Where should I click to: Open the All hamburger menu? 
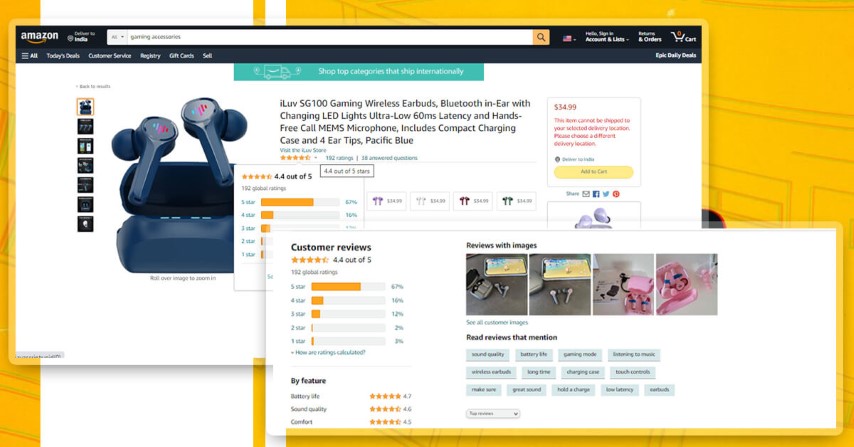pos(29,56)
